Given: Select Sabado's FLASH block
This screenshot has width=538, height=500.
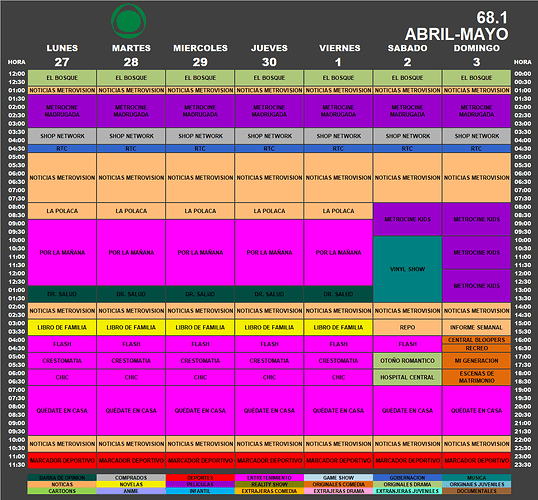Looking at the screenshot, I should click(408, 344).
